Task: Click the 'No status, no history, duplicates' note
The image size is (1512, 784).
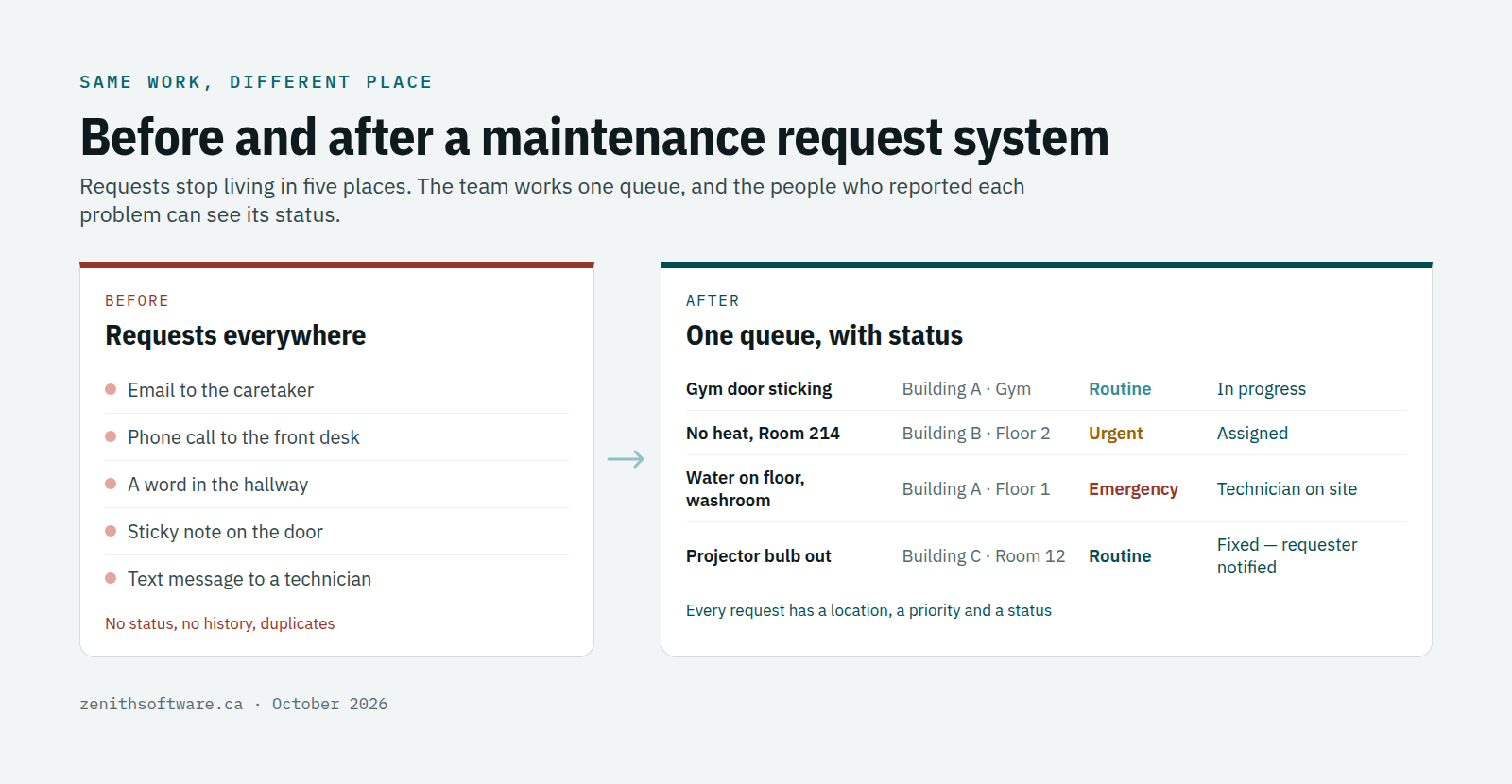Action: click(x=220, y=623)
